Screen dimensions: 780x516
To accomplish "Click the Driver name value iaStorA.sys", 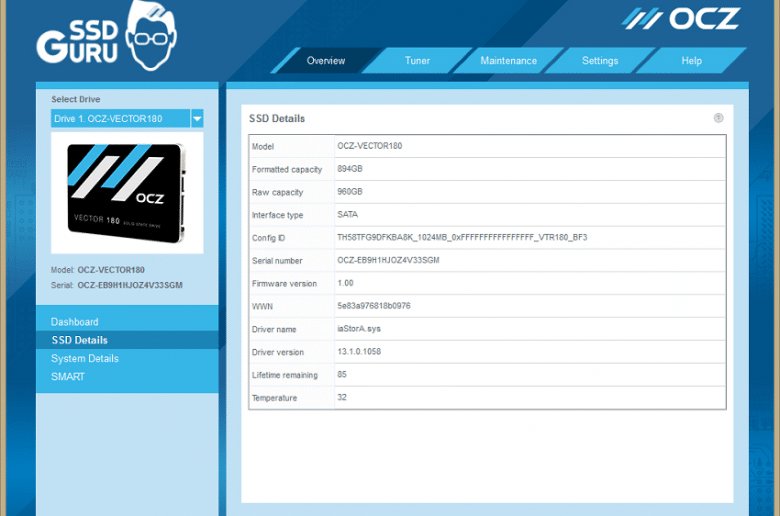I will [359, 329].
